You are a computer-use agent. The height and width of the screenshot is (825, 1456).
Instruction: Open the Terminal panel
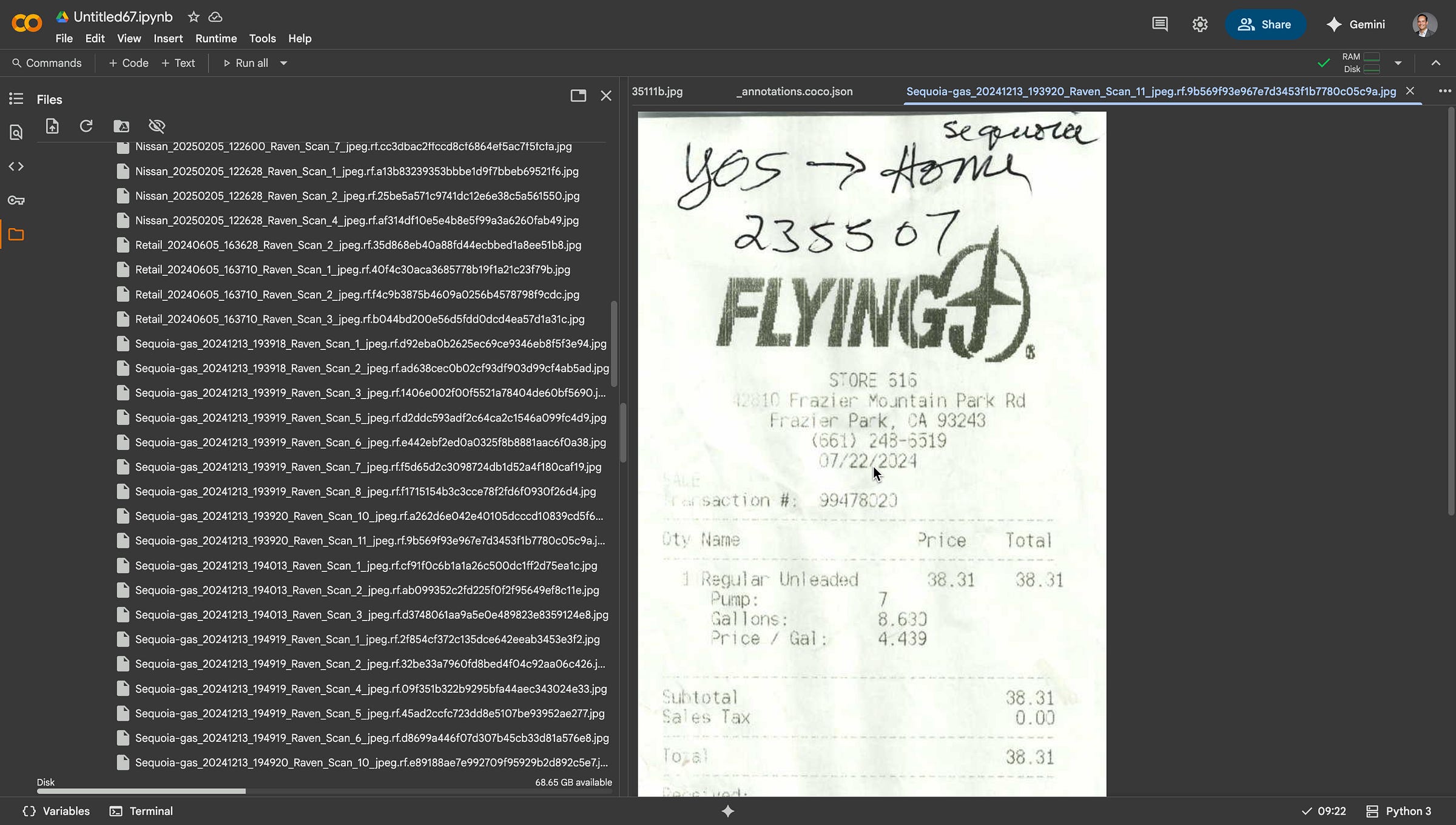(x=141, y=811)
